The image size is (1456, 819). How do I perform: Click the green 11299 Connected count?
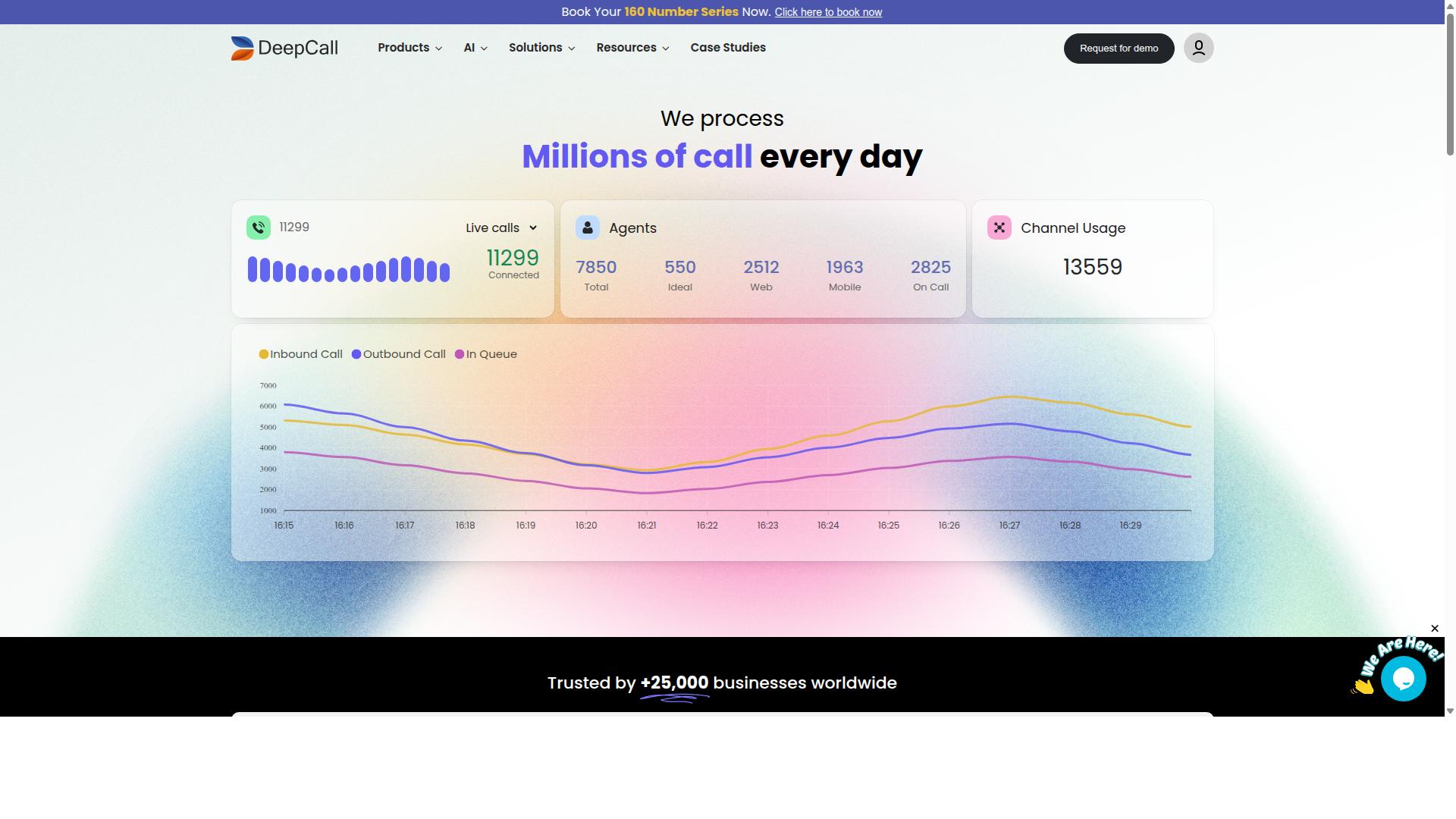point(513,258)
